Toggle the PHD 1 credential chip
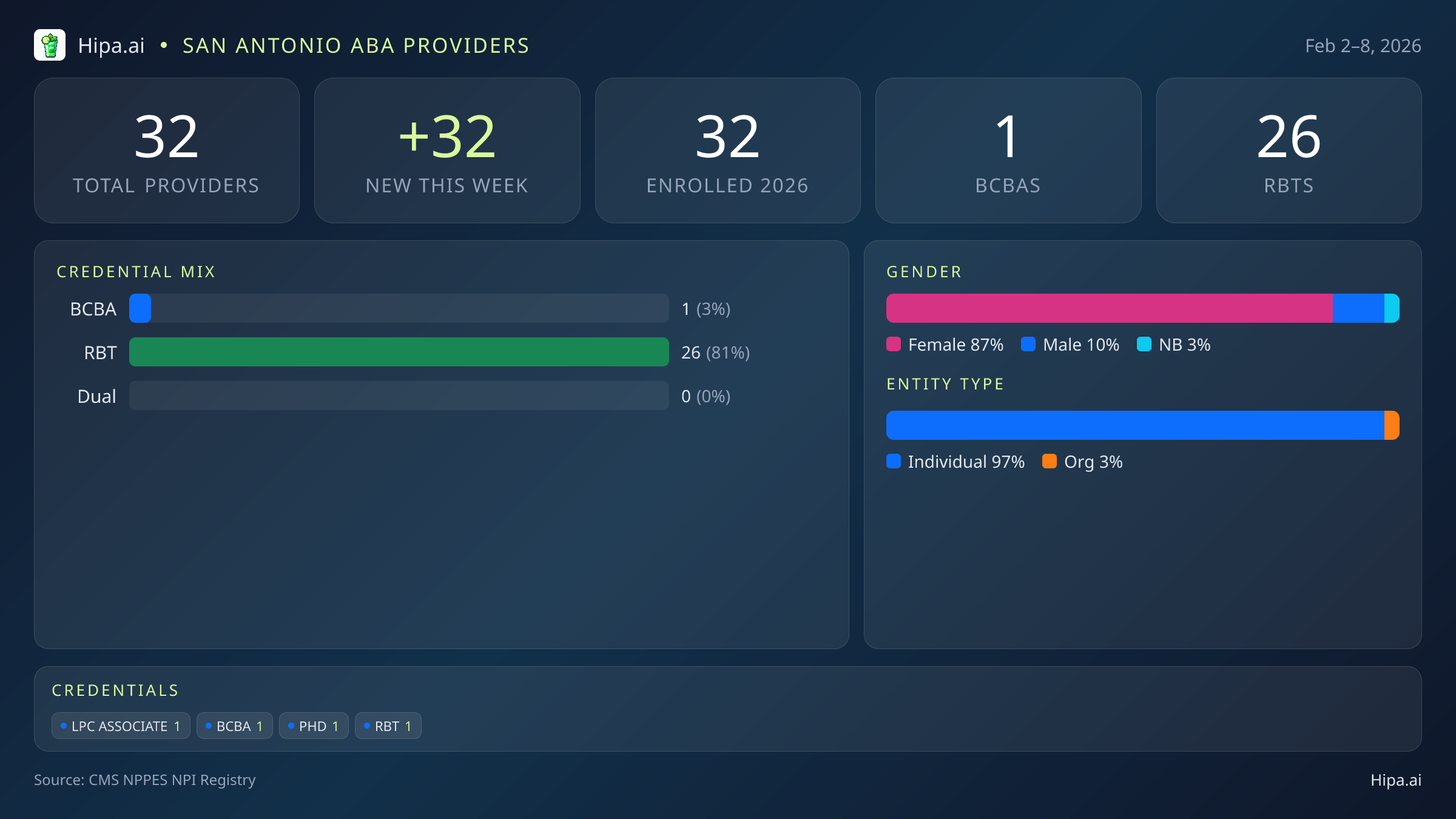1456x819 pixels. pyautogui.click(x=313, y=725)
